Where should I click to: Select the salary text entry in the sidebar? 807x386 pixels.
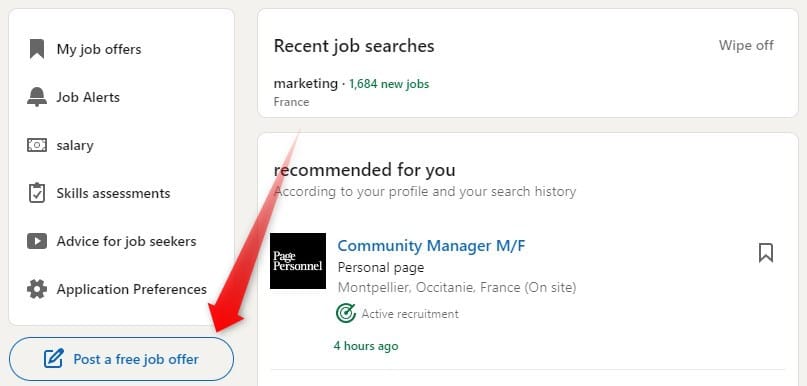point(75,146)
